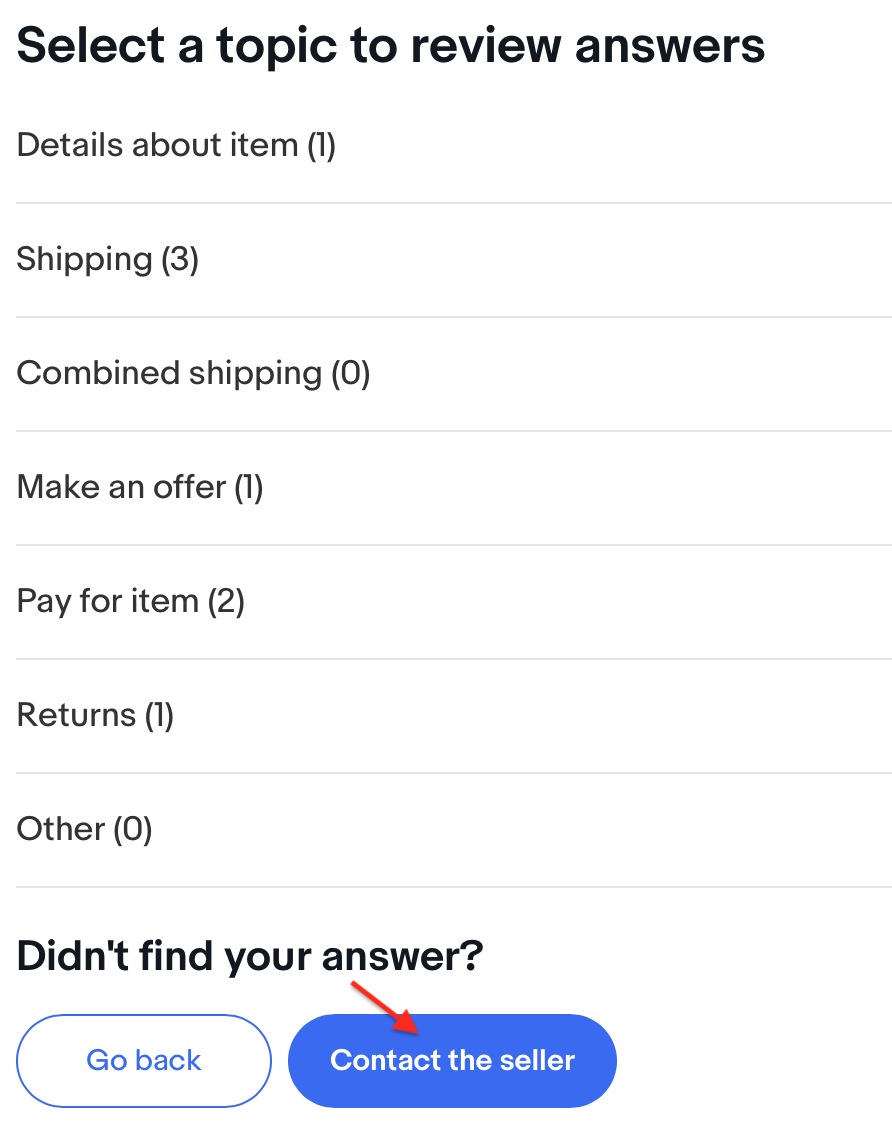Click the (1) count beside Make an offer
Viewport: 892px width, 1146px height.
tap(248, 488)
